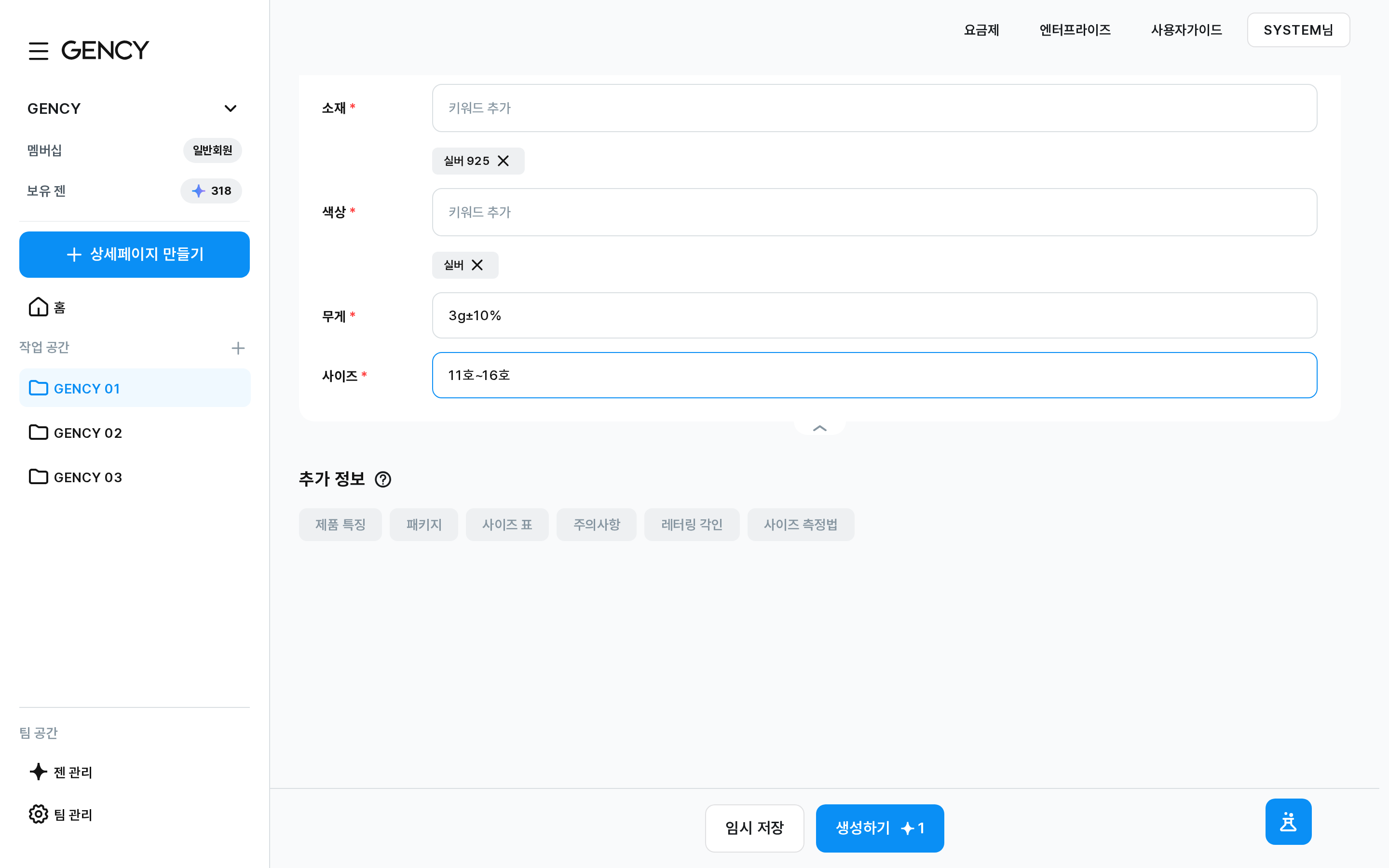This screenshot has width=1389, height=868.
Task: Open the 엔터프라이즈 page
Action: click(x=1075, y=30)
